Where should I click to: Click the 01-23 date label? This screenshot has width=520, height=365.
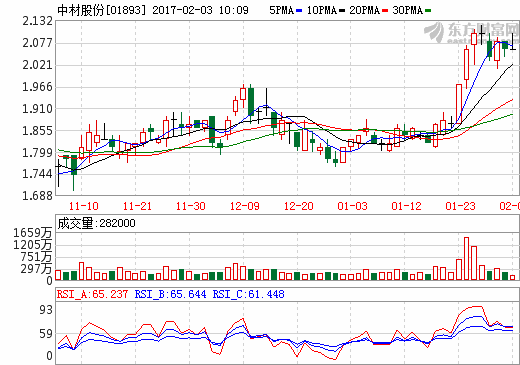[460, 206]
